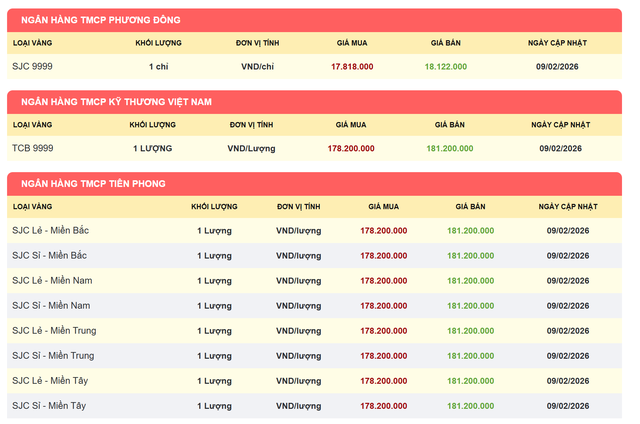640x424 pixels.
Task: Click the buy price in SJC Lẻ - Miền Tây row
Action: 382,380
